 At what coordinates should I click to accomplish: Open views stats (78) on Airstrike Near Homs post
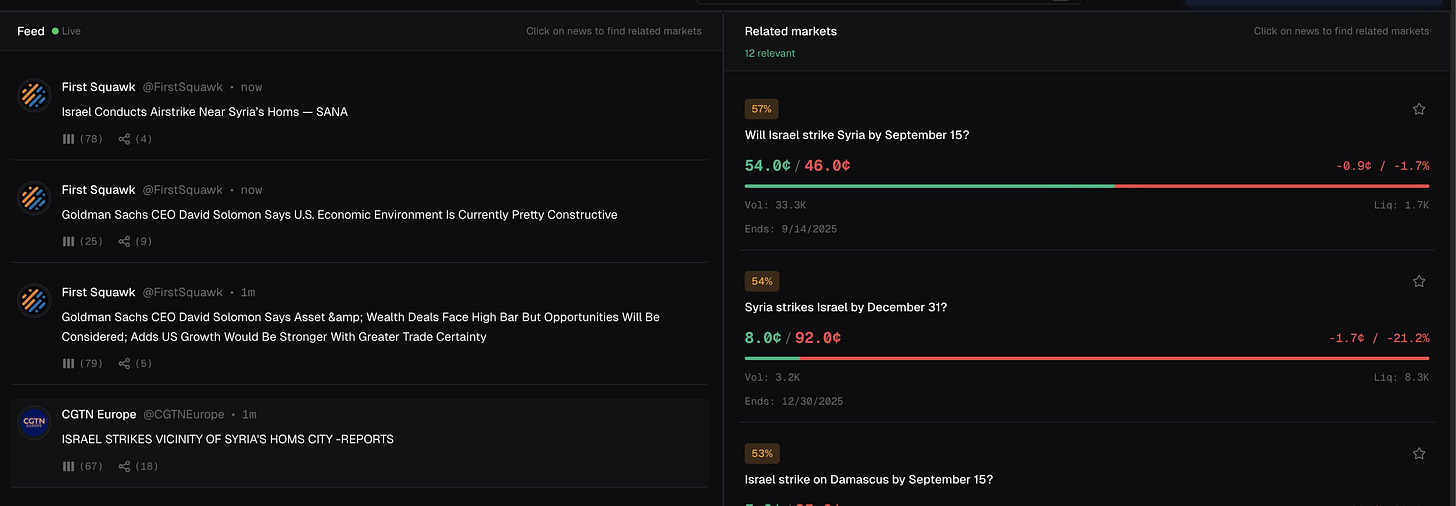pos(83,139)
